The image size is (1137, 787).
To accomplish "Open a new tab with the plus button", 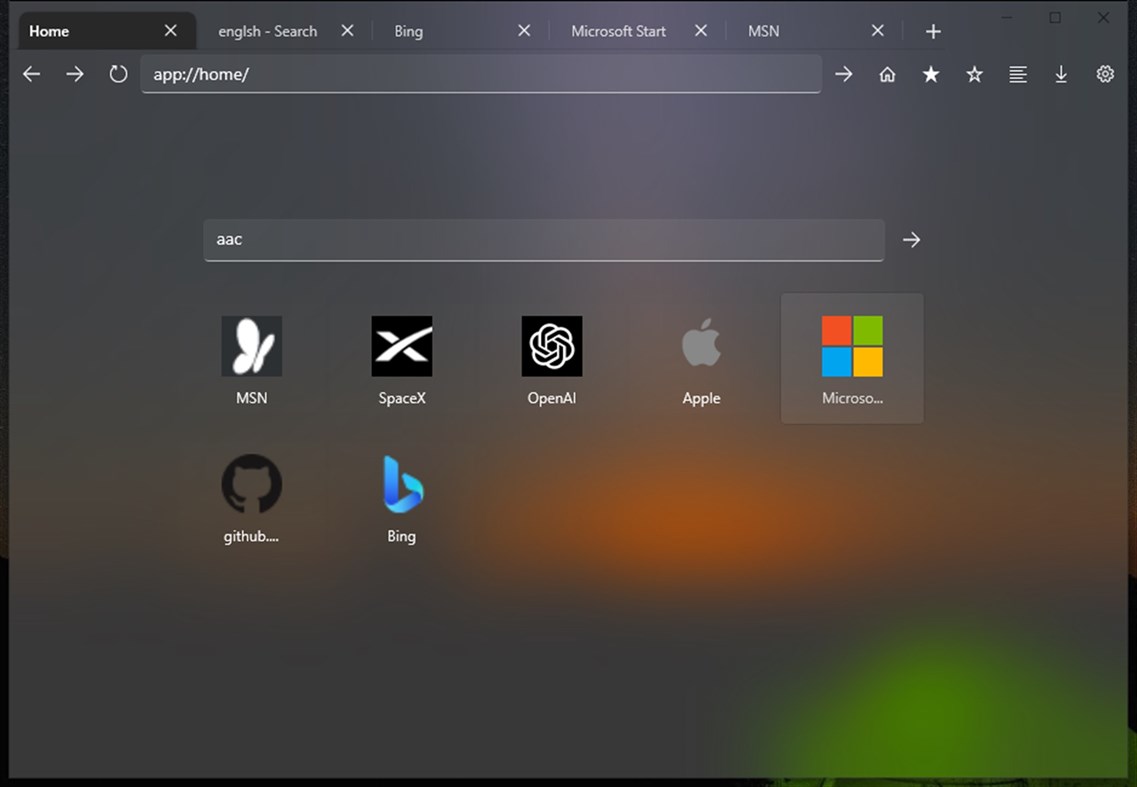I will point(932,30).
